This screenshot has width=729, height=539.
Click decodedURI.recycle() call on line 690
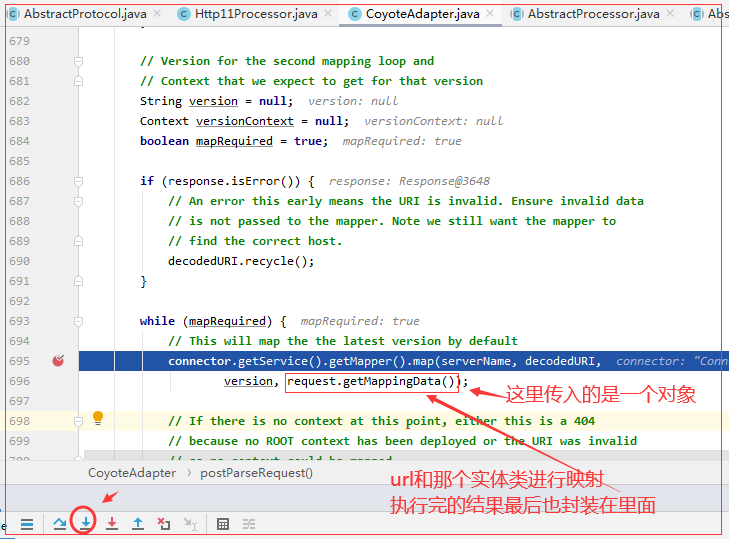(241, 261)
